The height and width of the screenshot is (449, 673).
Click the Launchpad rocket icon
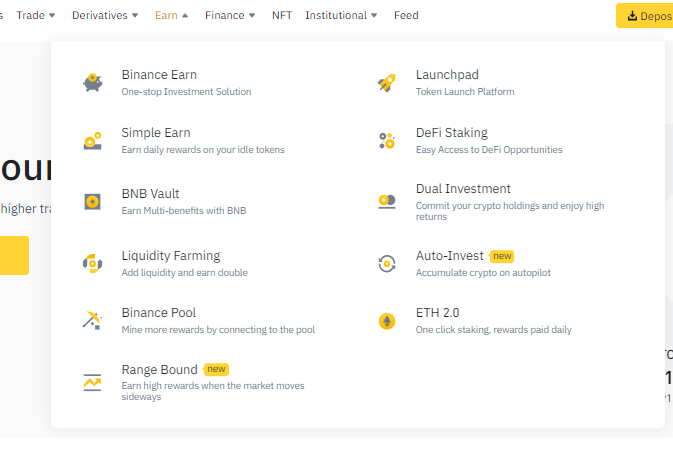coord(387,82)
